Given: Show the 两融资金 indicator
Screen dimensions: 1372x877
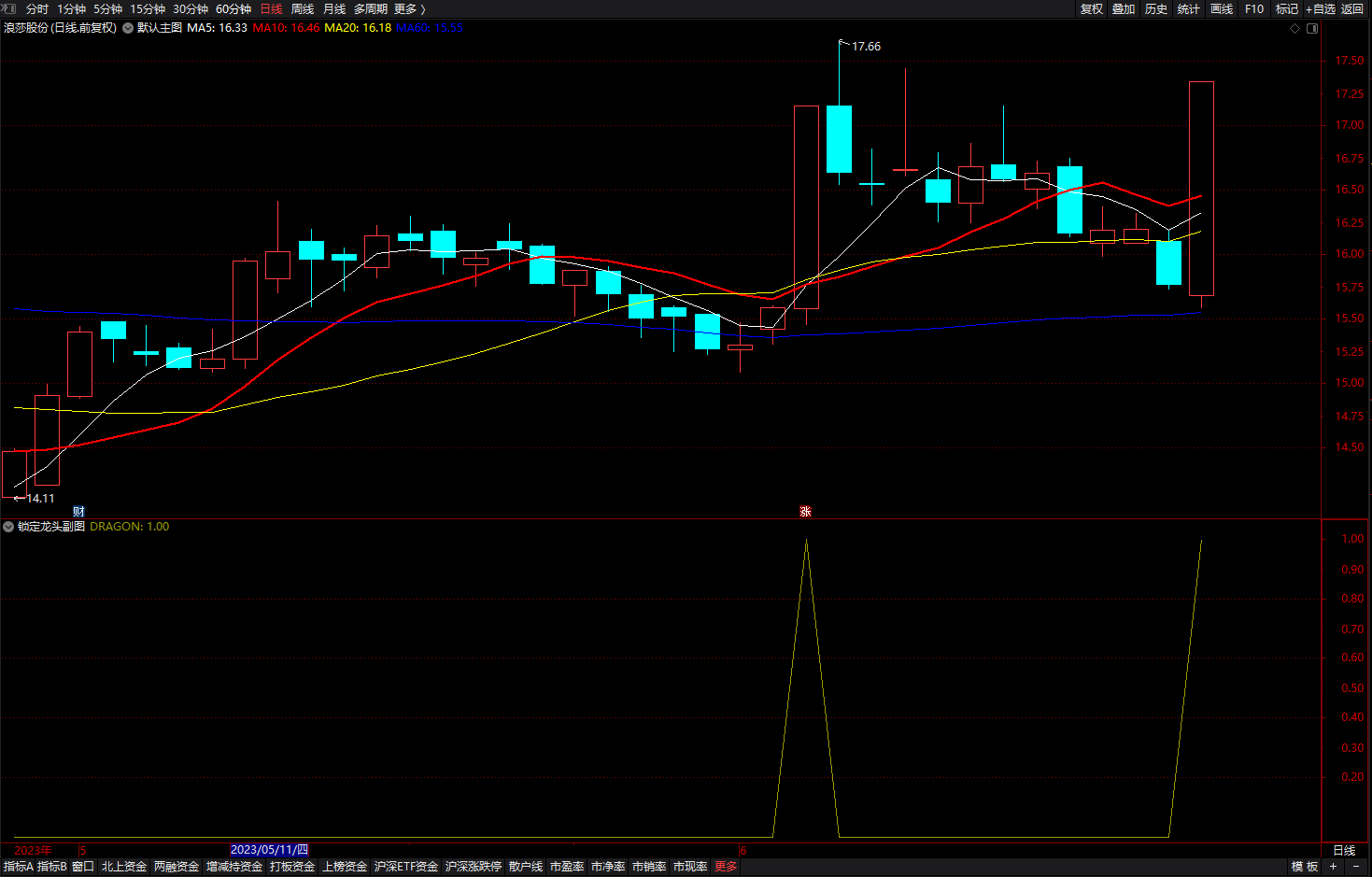Looking at the screenshot, I should (177, 867).
